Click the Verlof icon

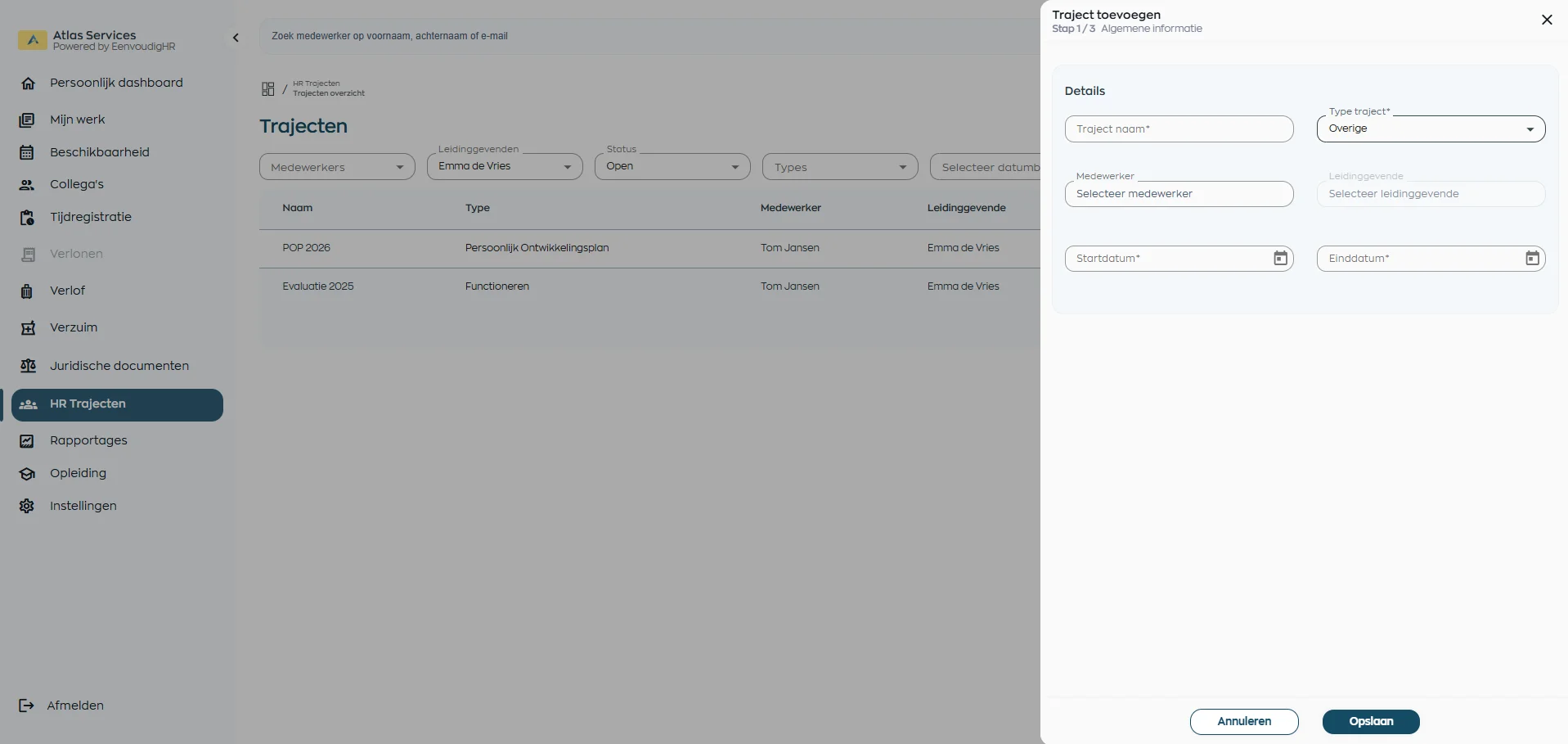[x=28, y=291]
